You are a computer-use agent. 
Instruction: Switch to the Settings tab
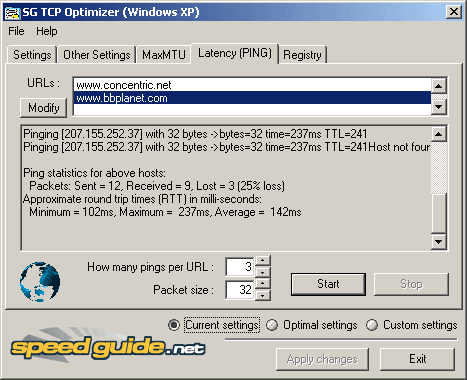click(32, 55)
